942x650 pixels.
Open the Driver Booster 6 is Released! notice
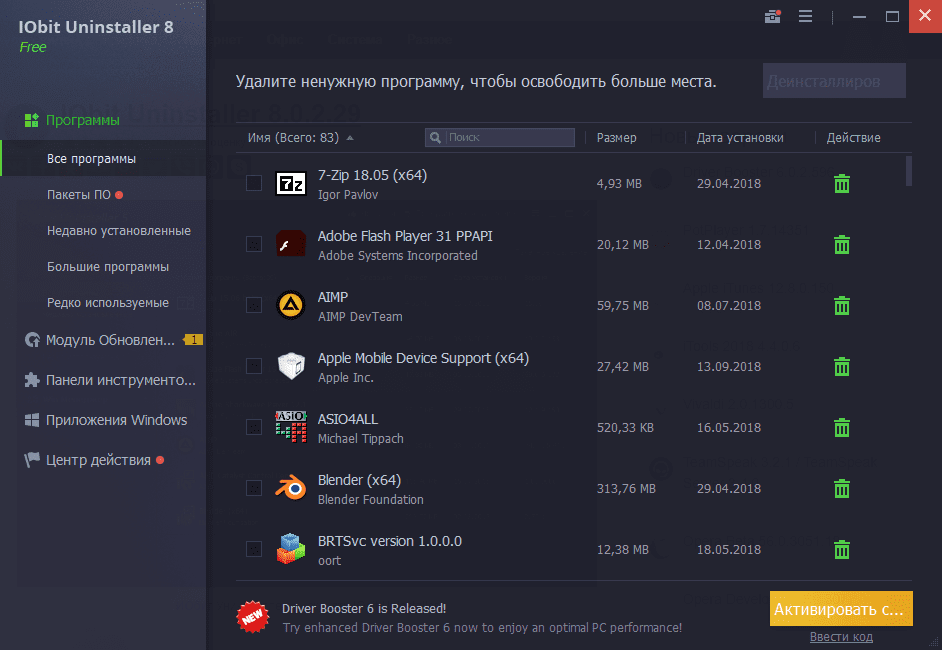click(364, 609)
